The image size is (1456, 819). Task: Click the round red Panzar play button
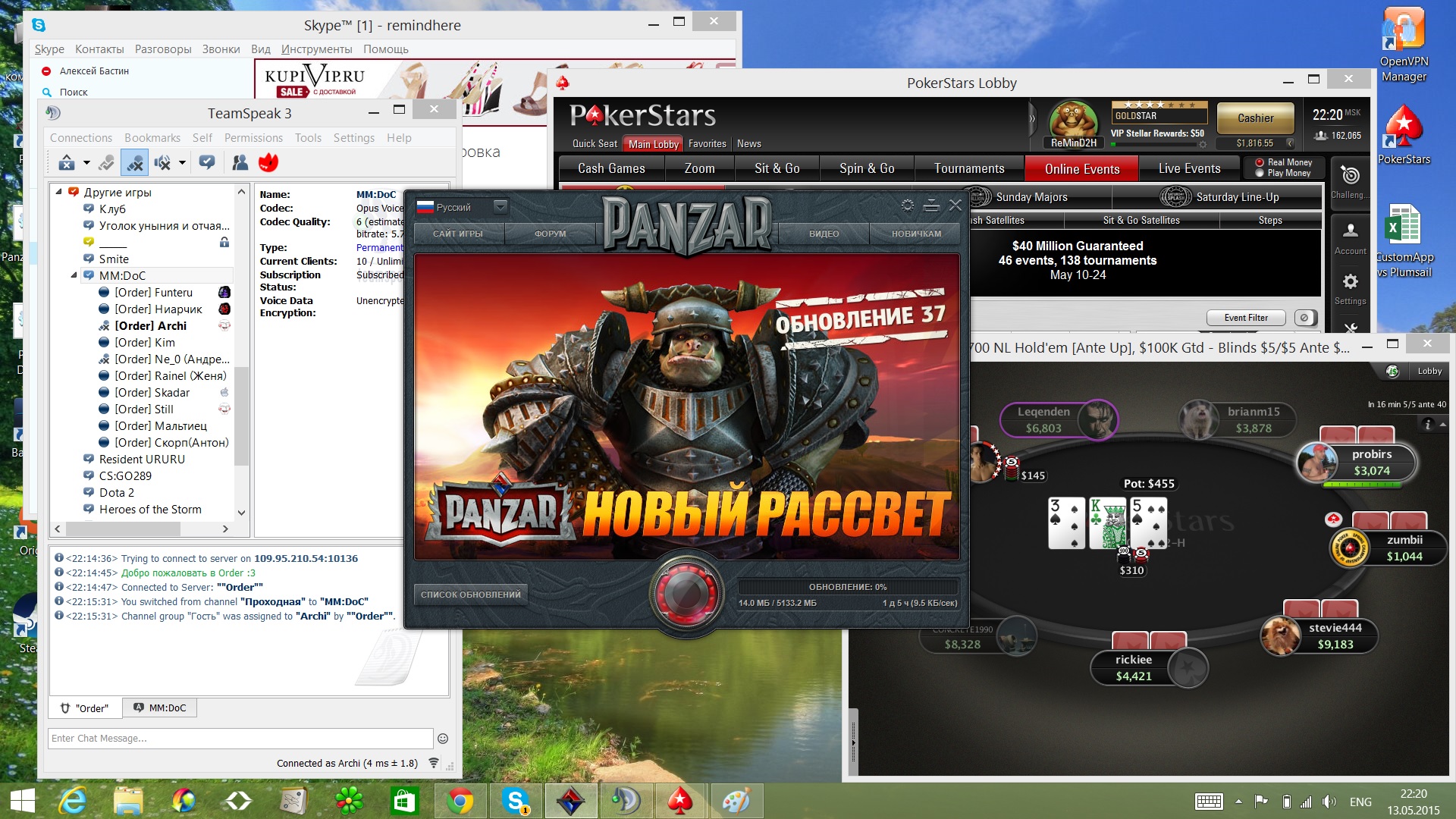click(686, 594)
